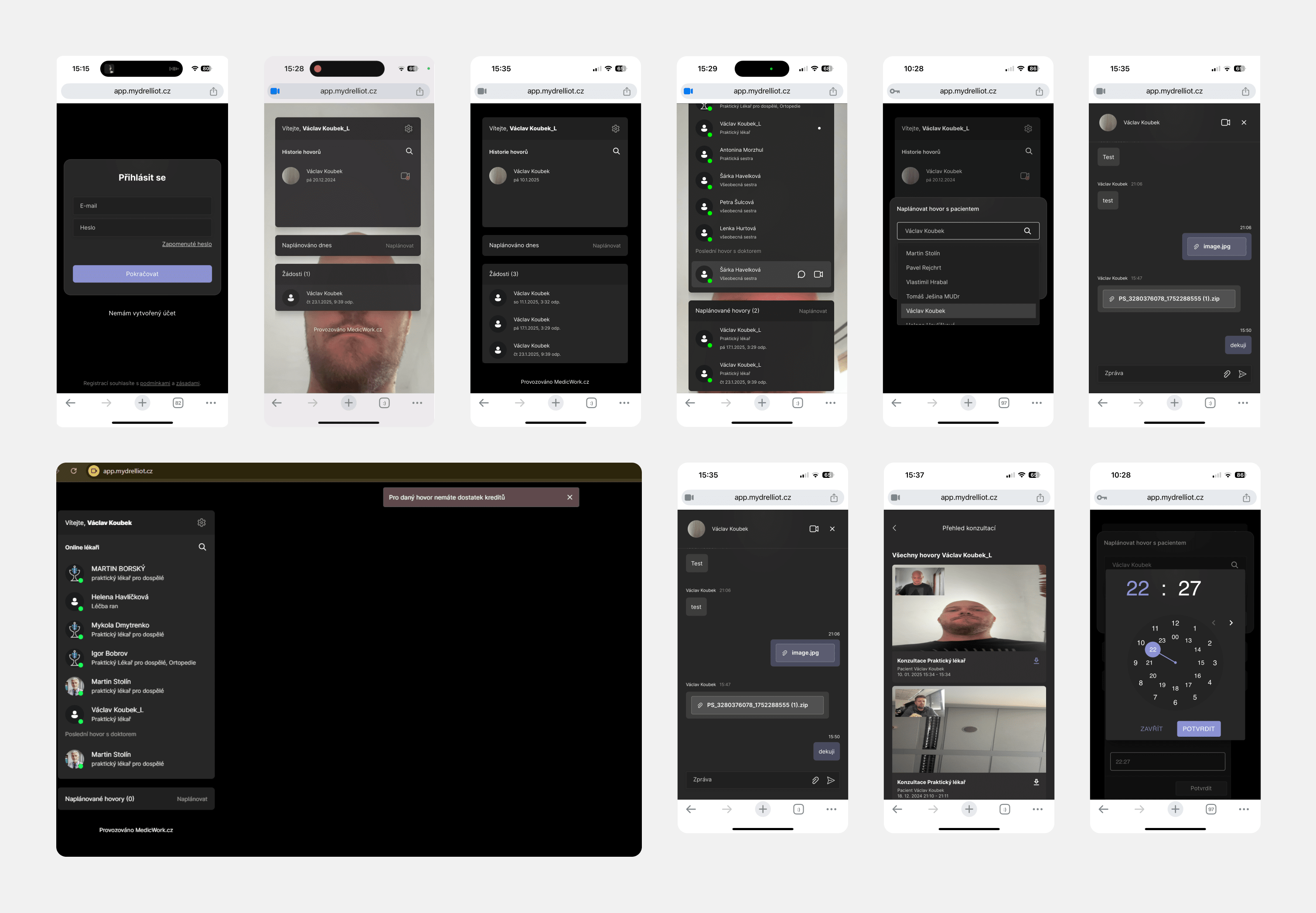This screenshot has height=913, width=1316.
Task: Click ZAVŘÍT in the time picker
Action: pyautogui.click(x=1151, y=729)
